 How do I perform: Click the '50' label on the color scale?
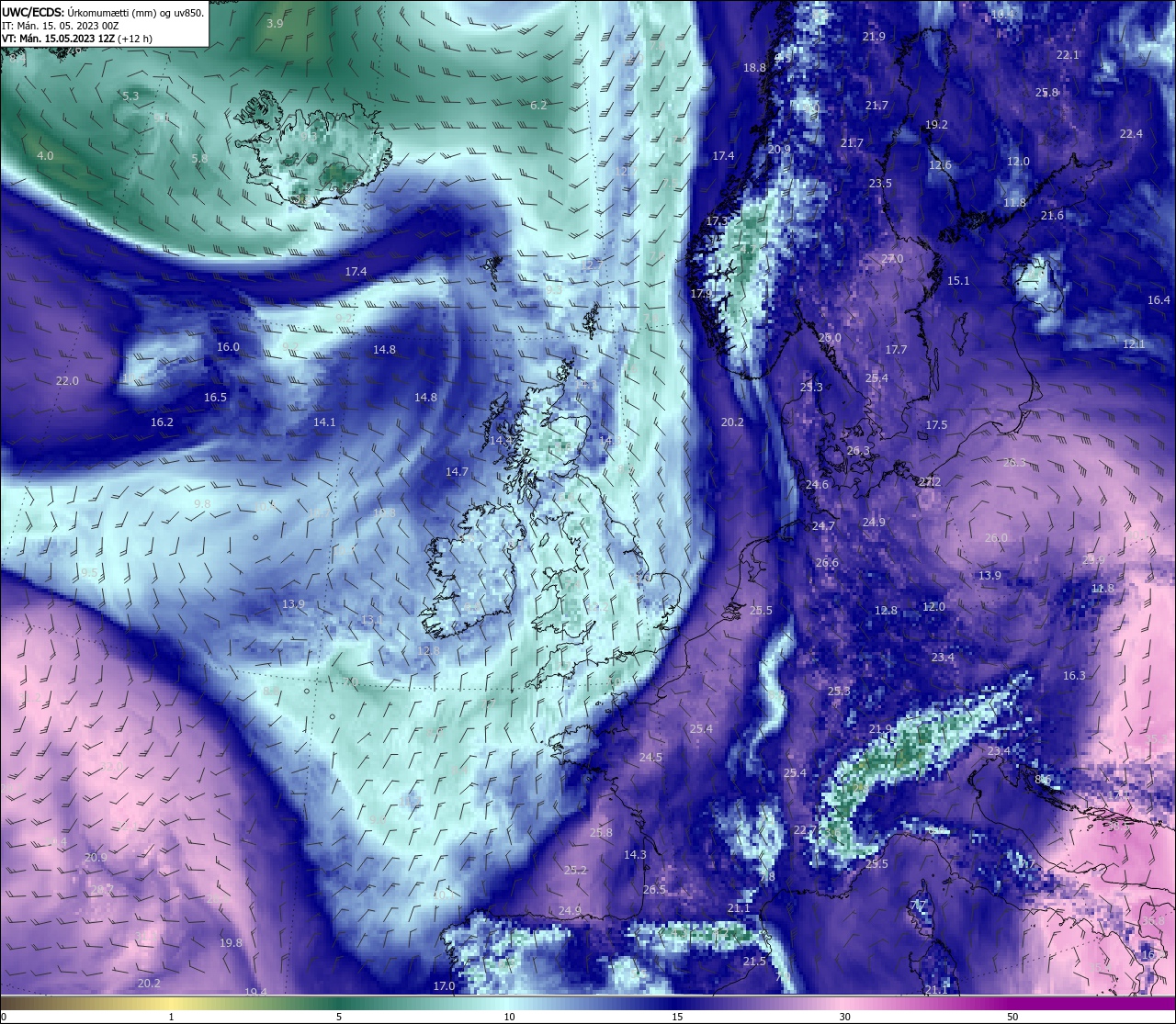pos(1012,1017)
